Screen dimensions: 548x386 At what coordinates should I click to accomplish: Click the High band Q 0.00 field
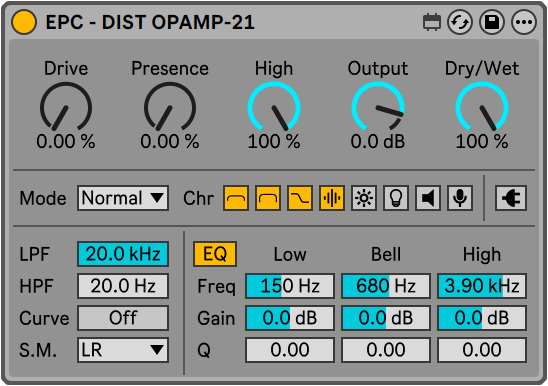pyautogui.click(x=482, y=350)
